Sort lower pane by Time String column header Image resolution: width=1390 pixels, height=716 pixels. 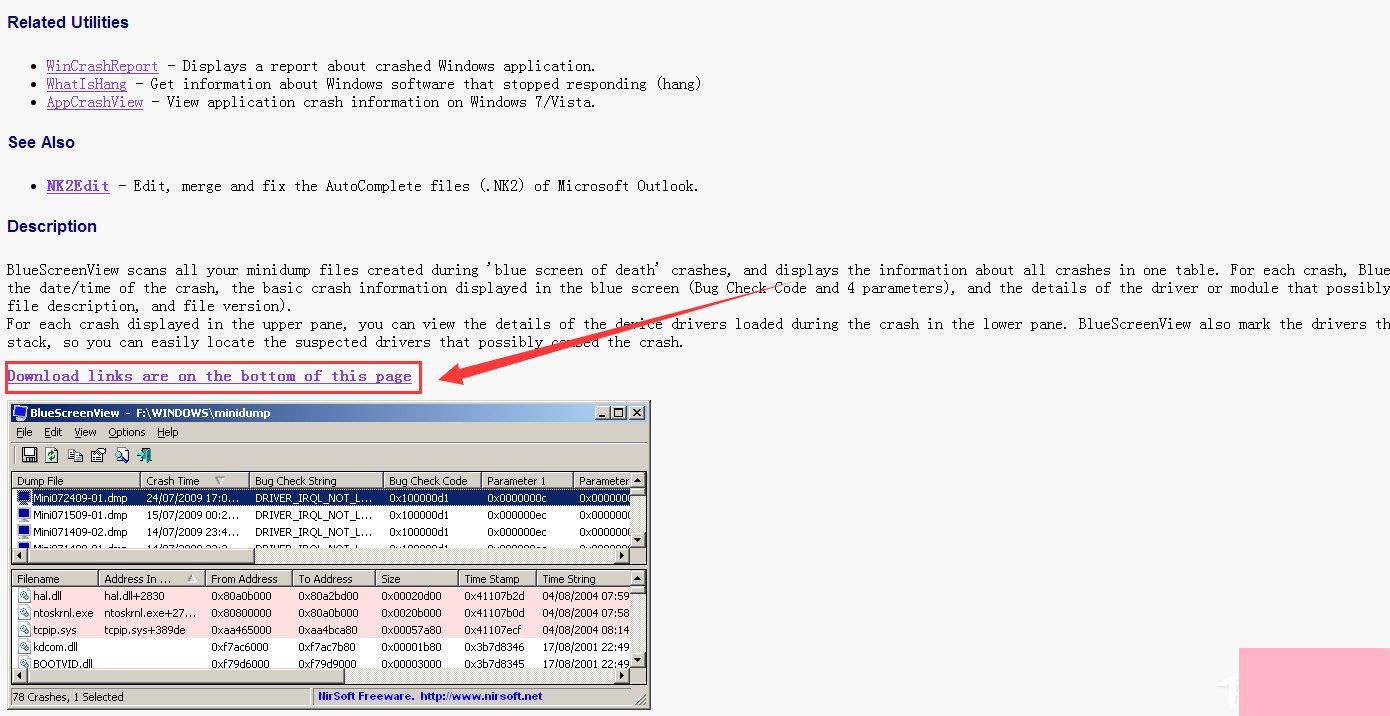(583, 578)
